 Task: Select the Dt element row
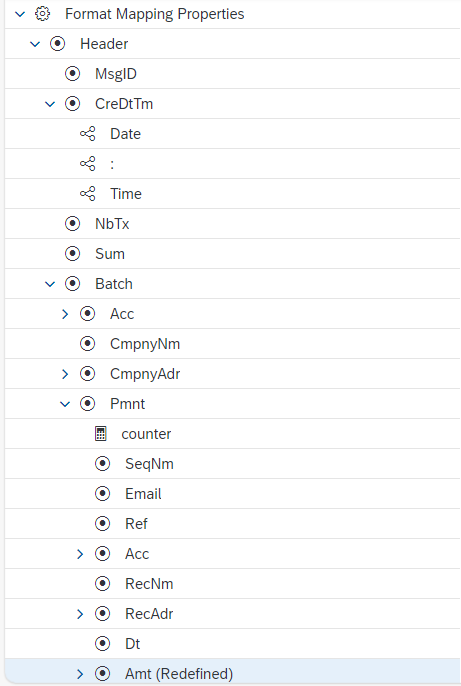point(232,644)
